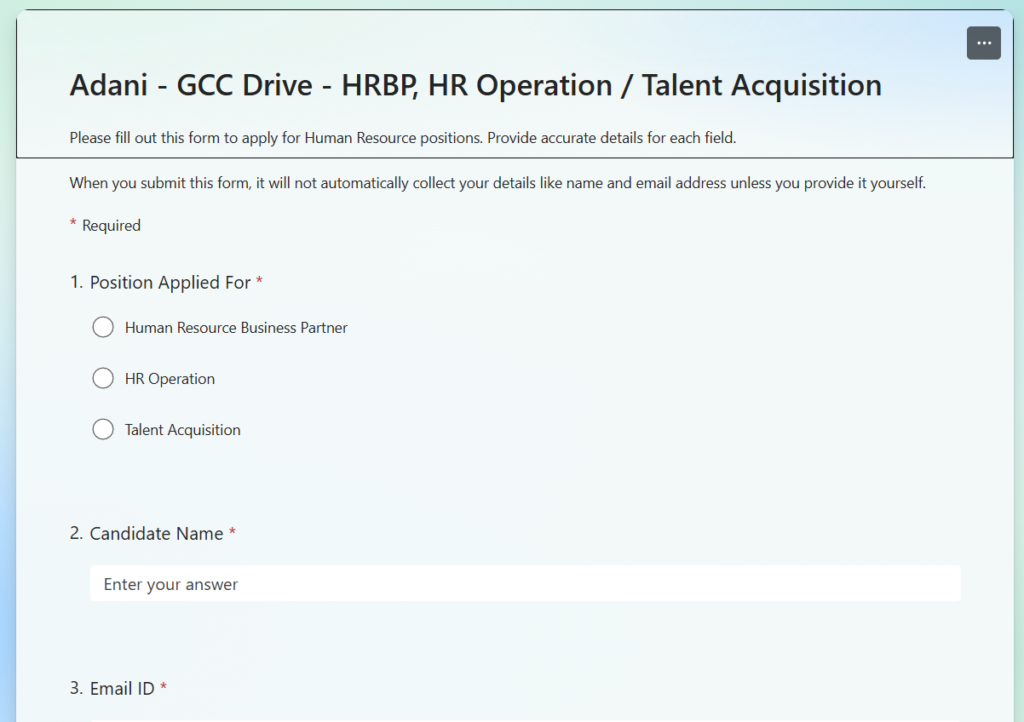The image size is (1024, 722).
Task: Open the more options ellipsis menu
Action: click(984, 43)
